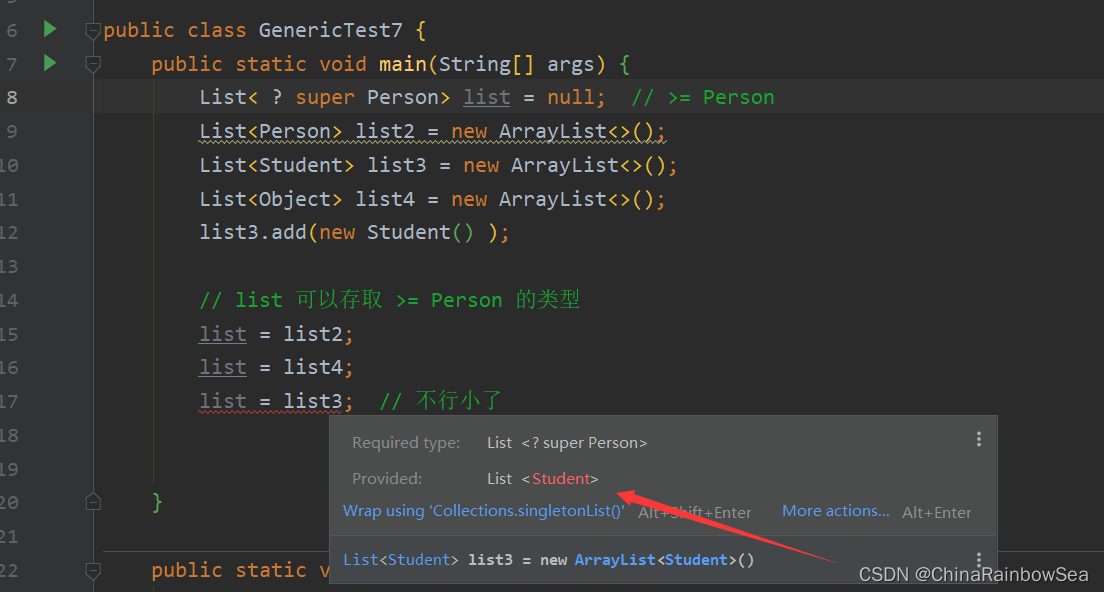This screenshot has height=592, width=1104.
Task: Click 'list2' in line 9 declaration
Action: tap(384, 131)
